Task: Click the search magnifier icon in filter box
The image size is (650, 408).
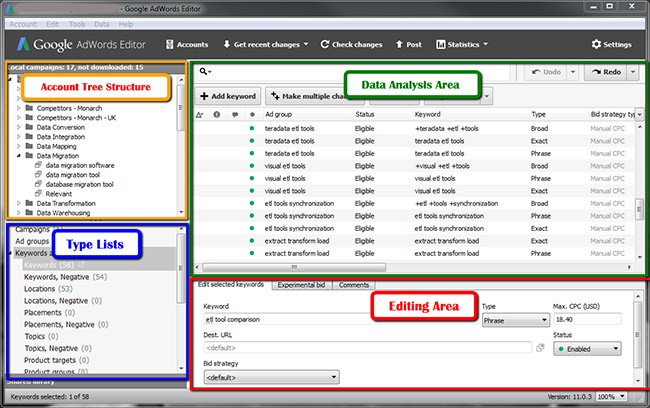Action: pos(204,73)
